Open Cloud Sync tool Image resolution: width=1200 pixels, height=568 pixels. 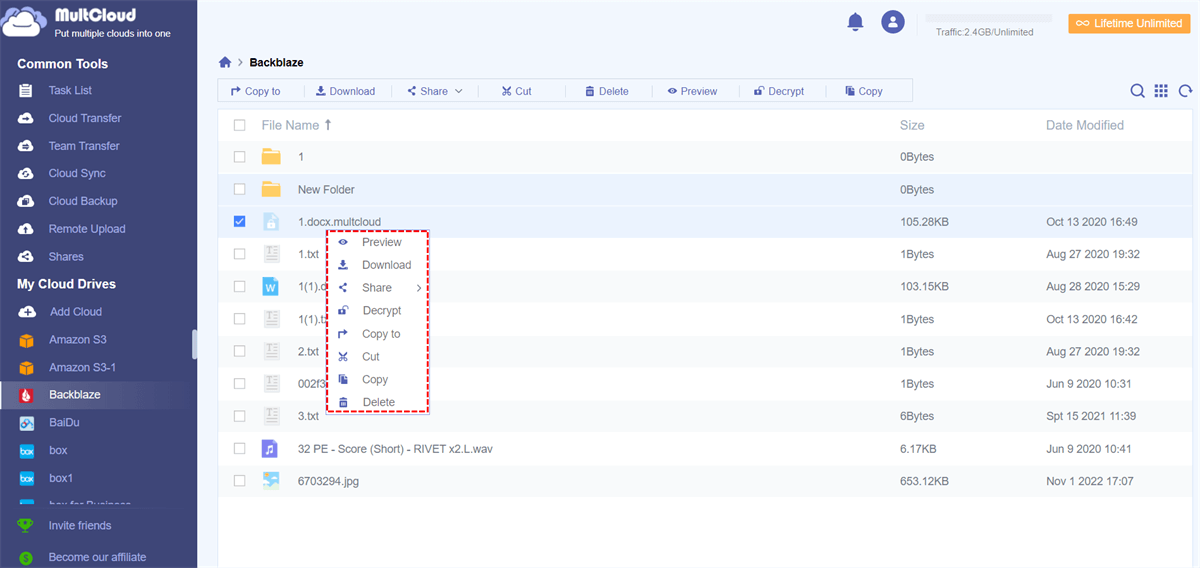click(77, 174)
